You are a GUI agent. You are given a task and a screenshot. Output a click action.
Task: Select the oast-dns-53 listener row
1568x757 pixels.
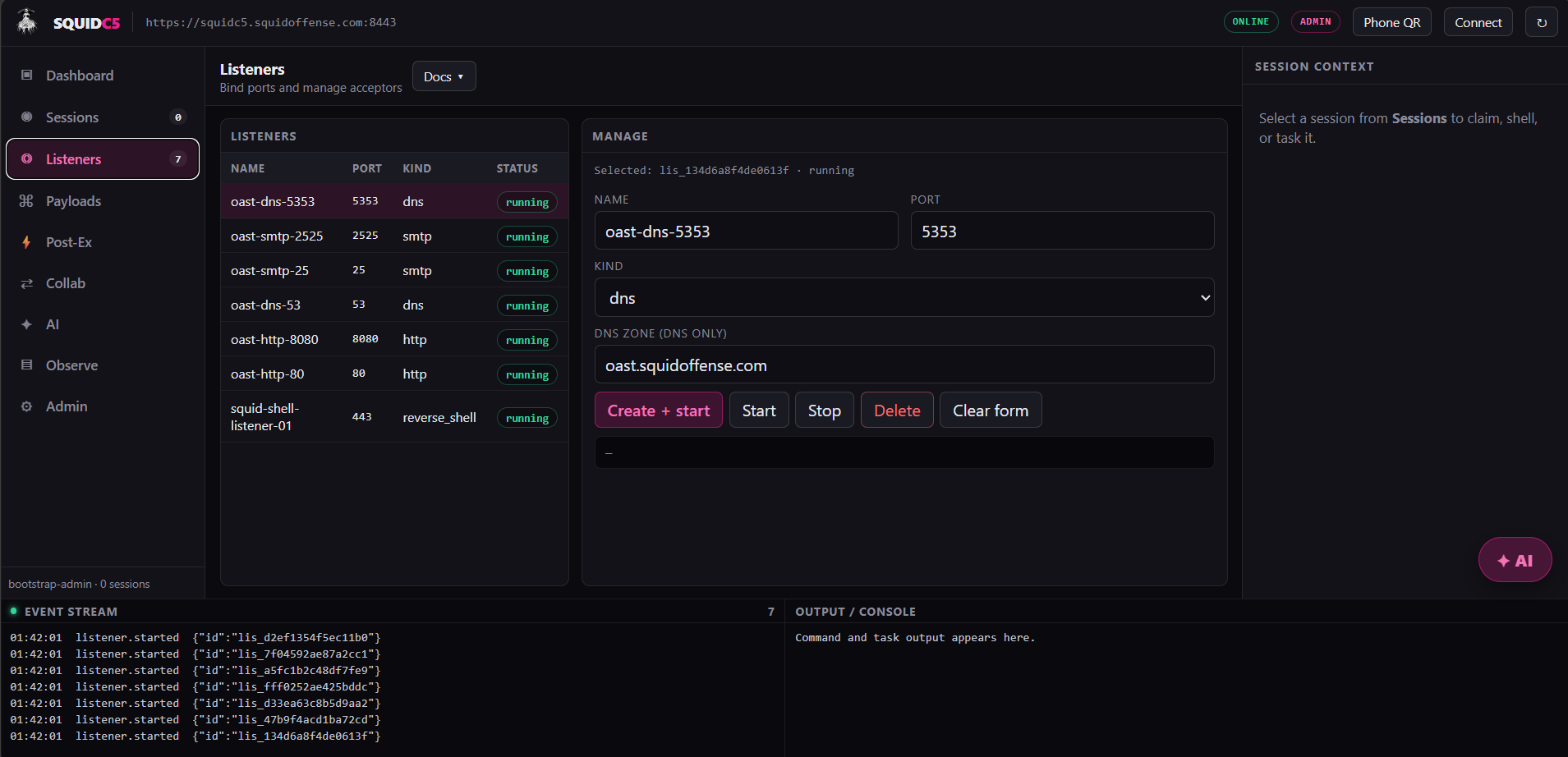394,305
